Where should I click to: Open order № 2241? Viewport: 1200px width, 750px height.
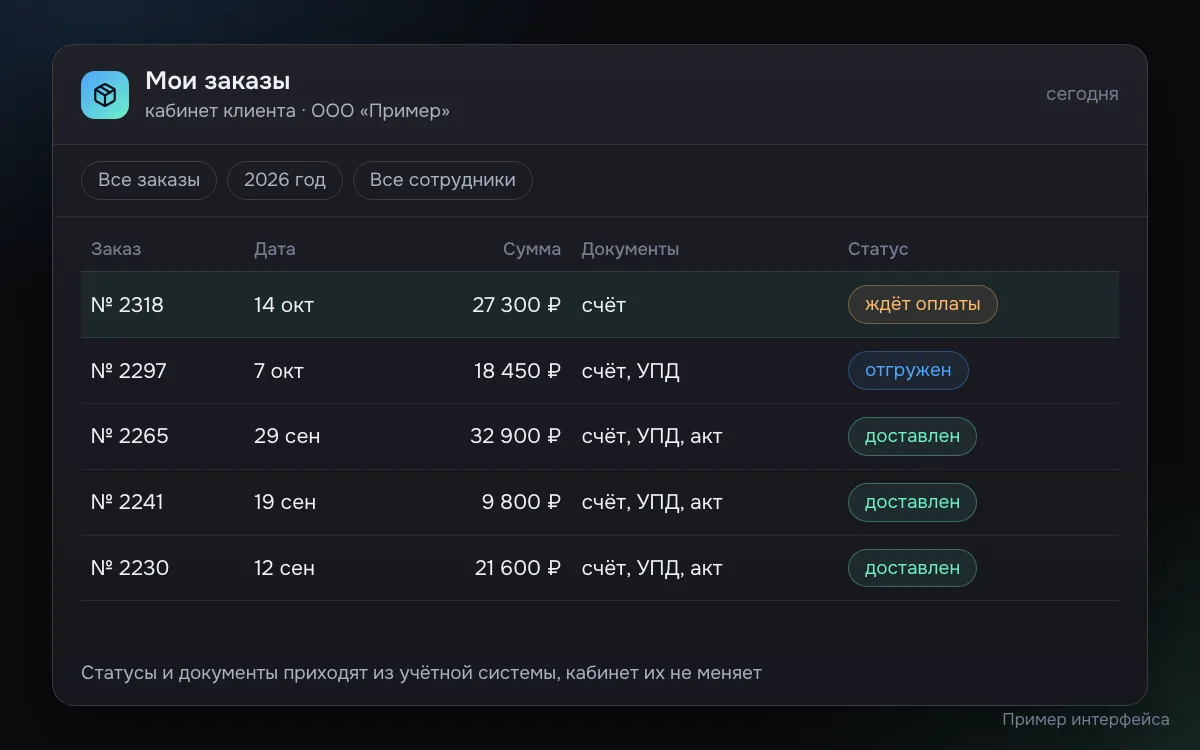click(x=600, y=502)
